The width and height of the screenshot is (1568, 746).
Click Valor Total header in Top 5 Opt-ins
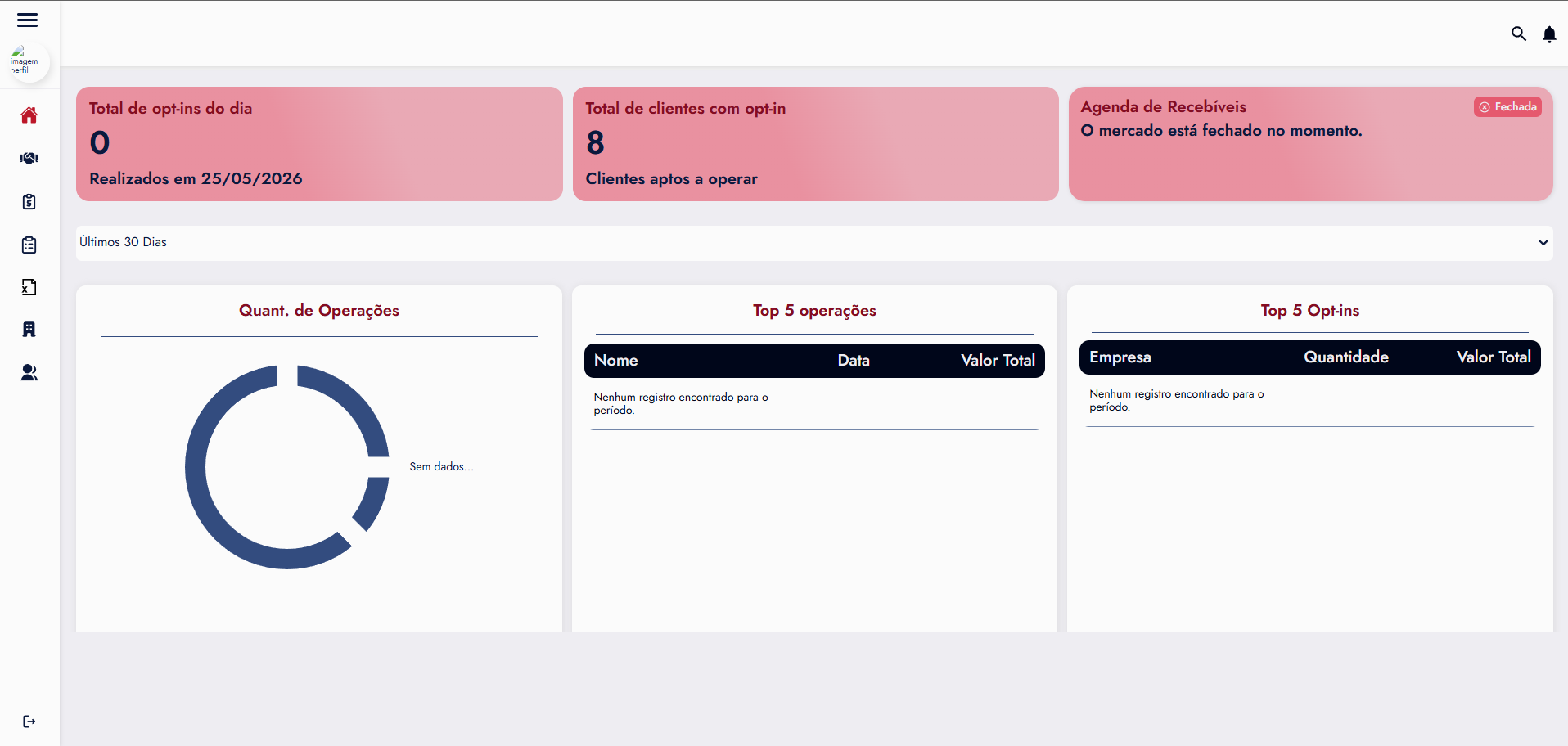(x=1494, y=357)
